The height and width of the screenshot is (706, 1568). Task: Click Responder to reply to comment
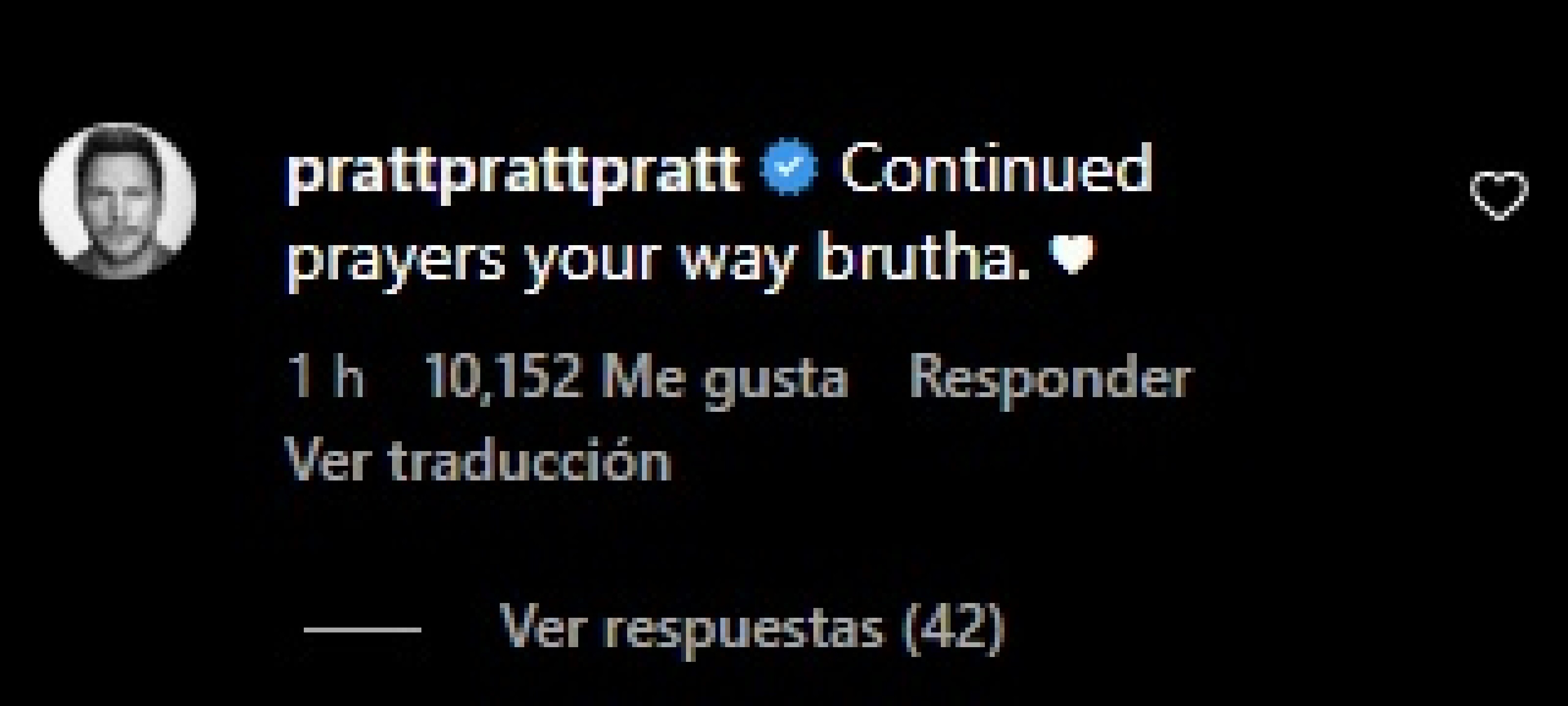click(x=1050, y=379)
